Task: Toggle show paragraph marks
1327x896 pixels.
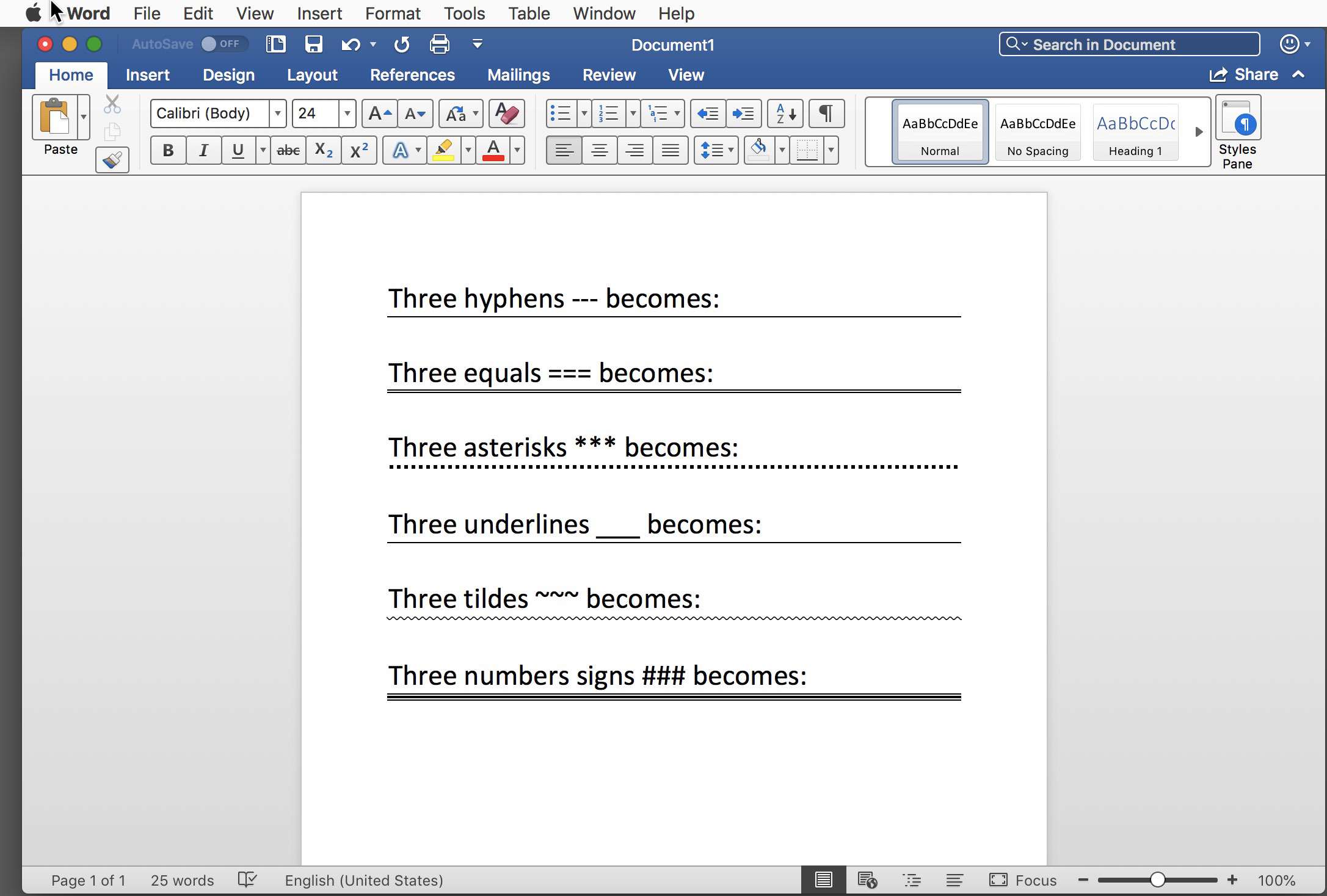Action: point(826,114)
